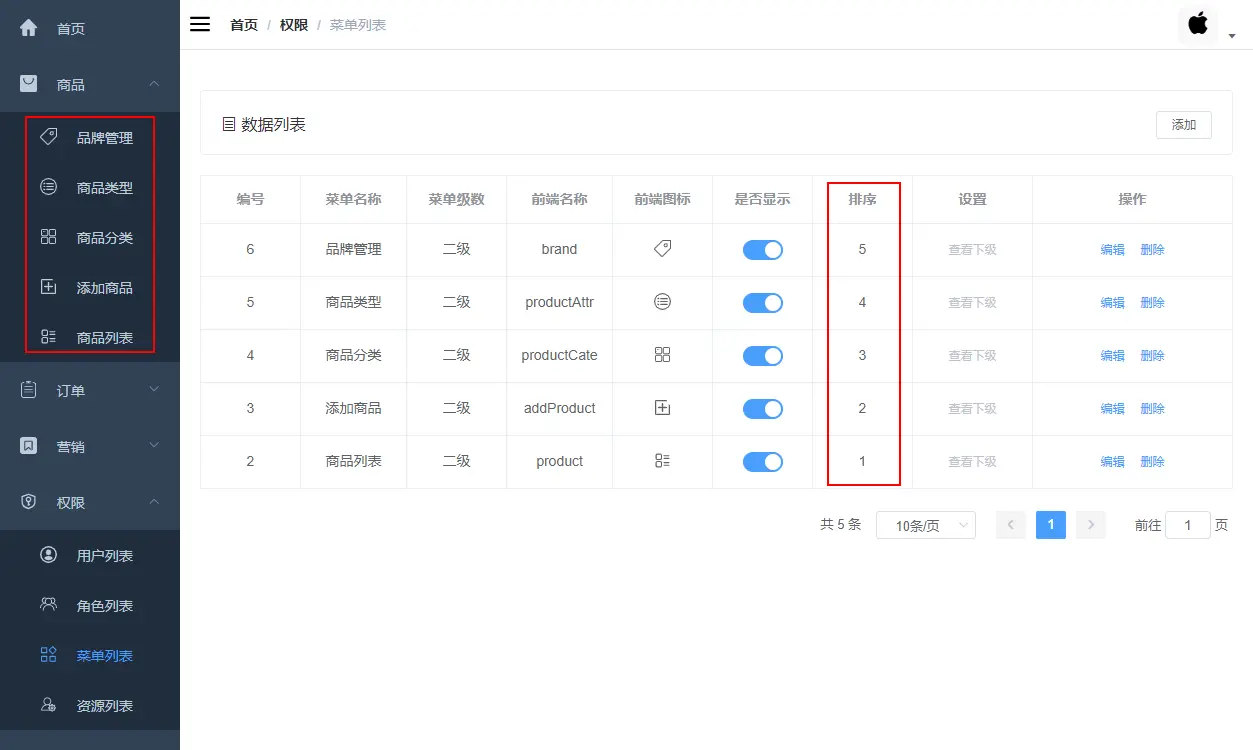Click 编辑 for the 品牌管理 row
Screen dimensions: 1253x750
point(1112,250)
